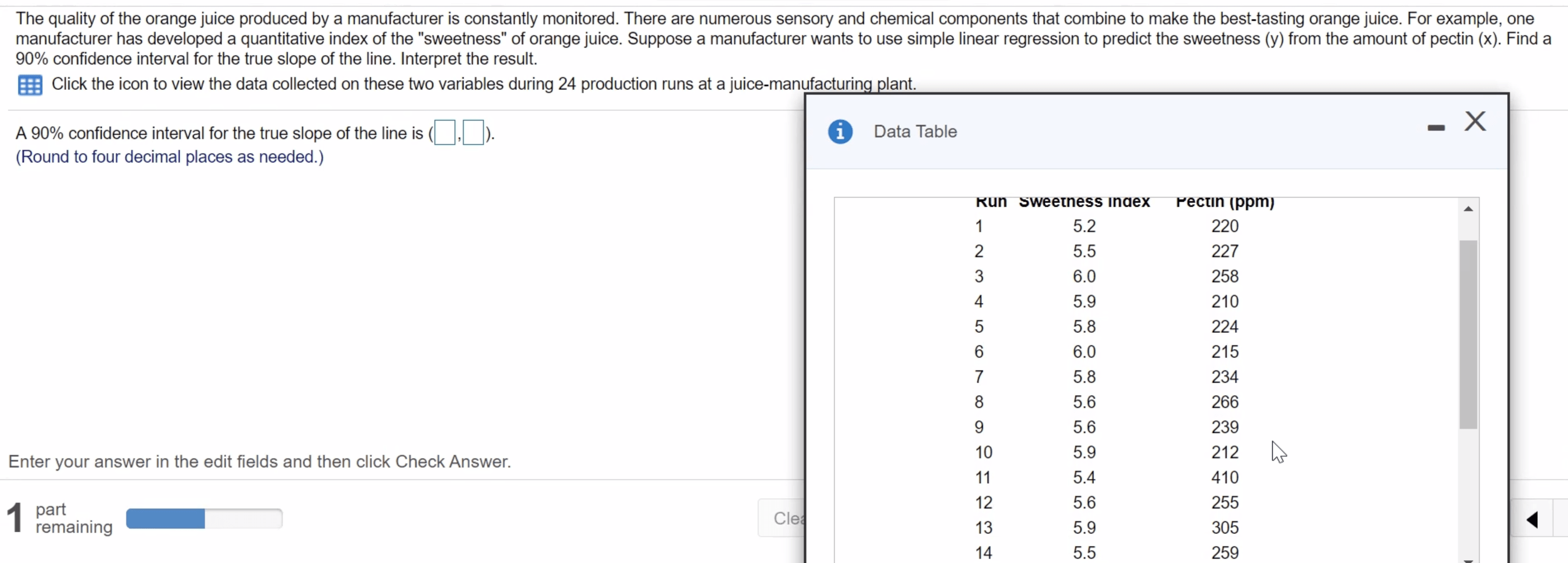Select sweetness value 5.4 in run 11
Image resolution: width=1568 pixels, height=563 pixels.
pos(1084,477)
